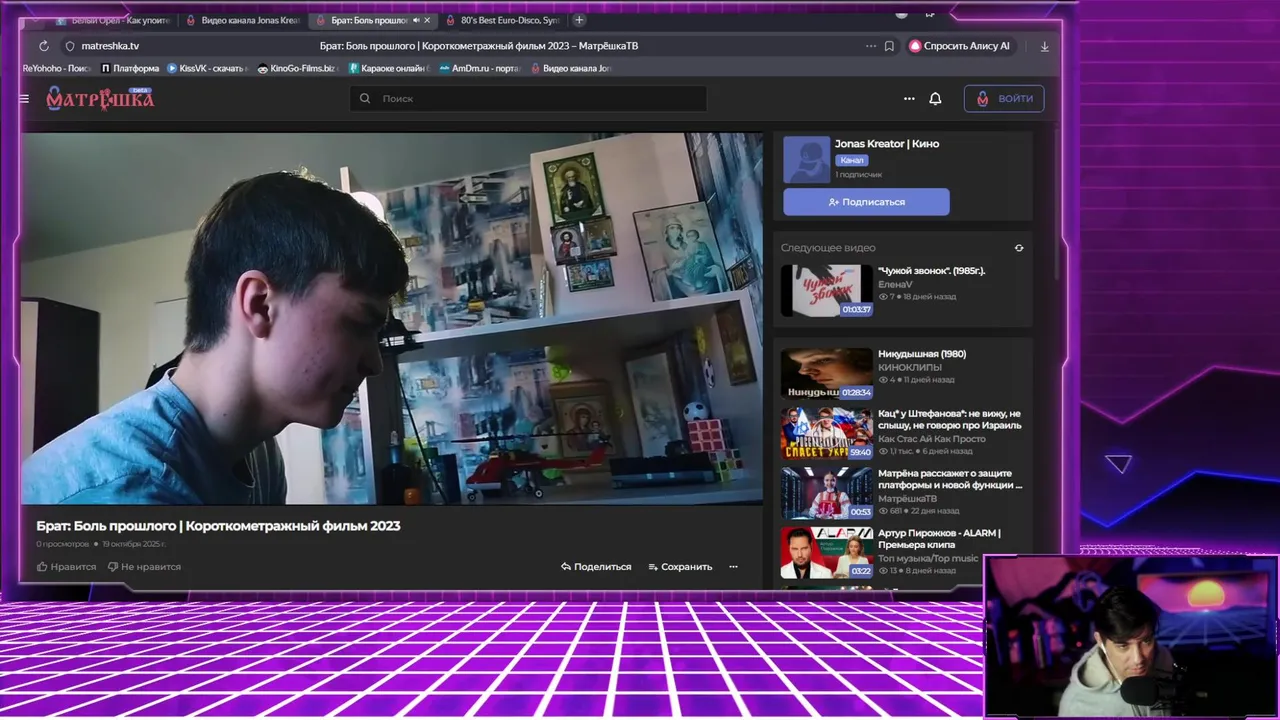Viewport: 1280px width, 720px height.
Task: Click the matreshka.tv address bar URL
Action: 110,46
